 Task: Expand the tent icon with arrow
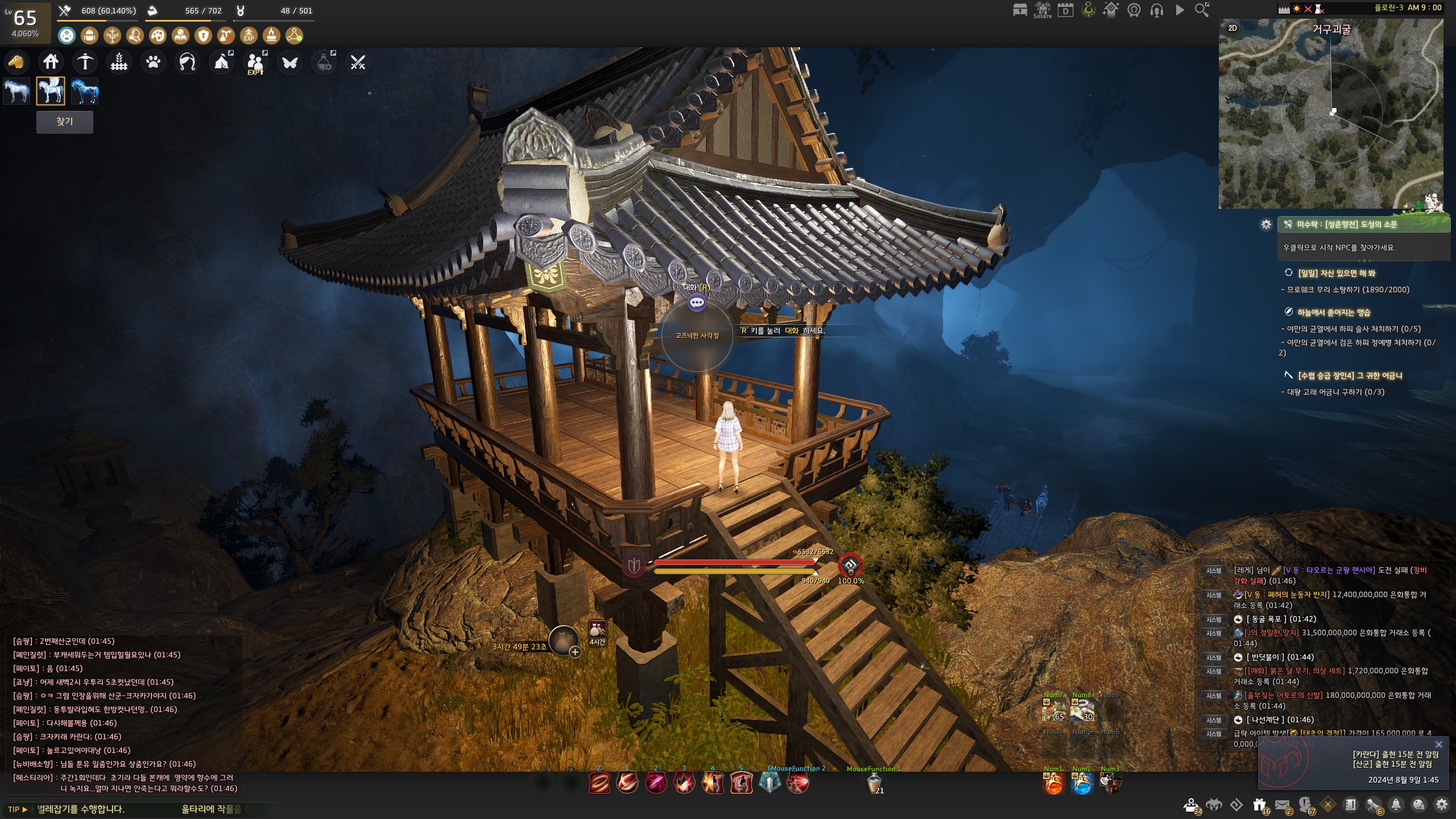point(222,62)
